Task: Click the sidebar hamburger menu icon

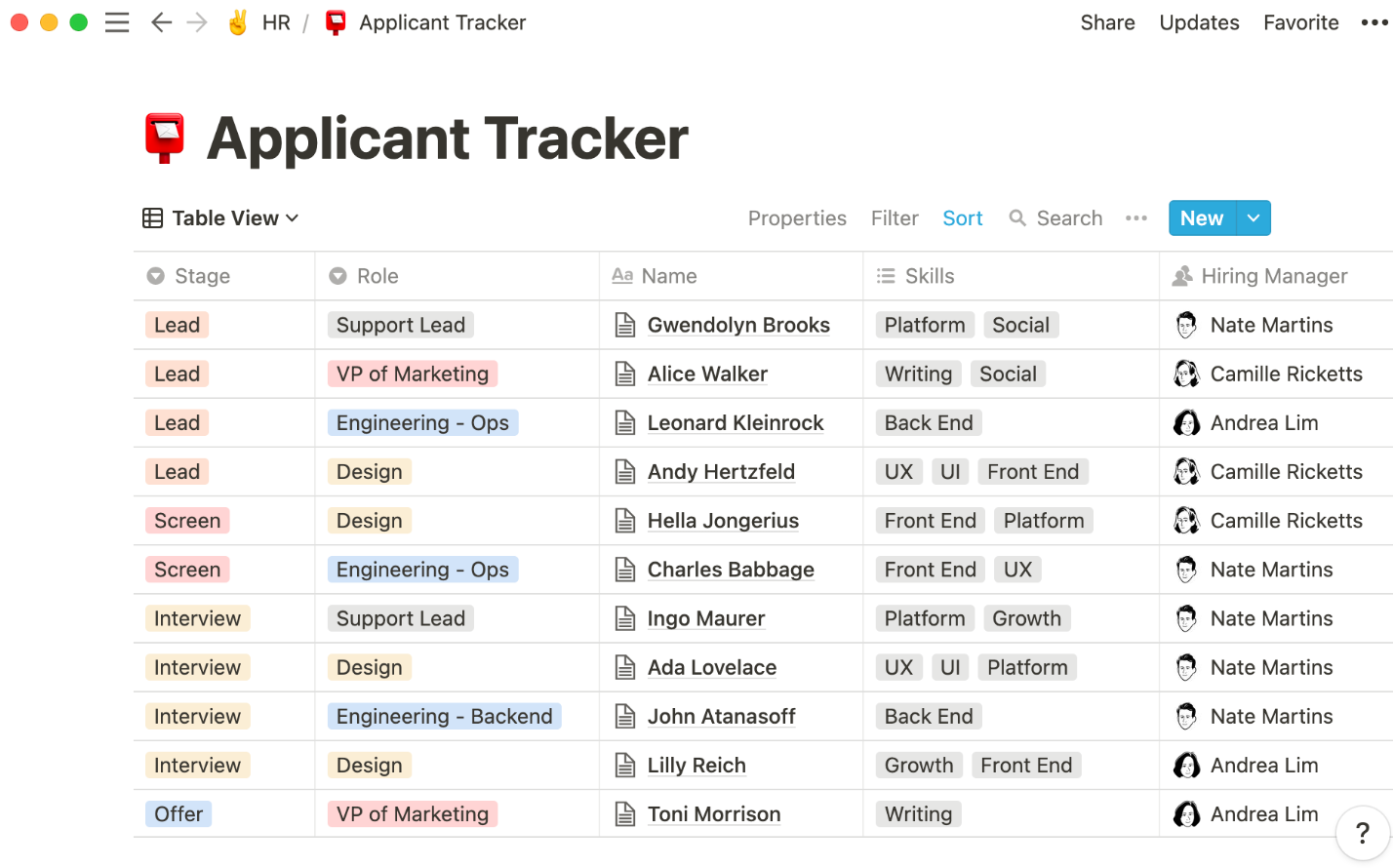Action: point(117,21)
